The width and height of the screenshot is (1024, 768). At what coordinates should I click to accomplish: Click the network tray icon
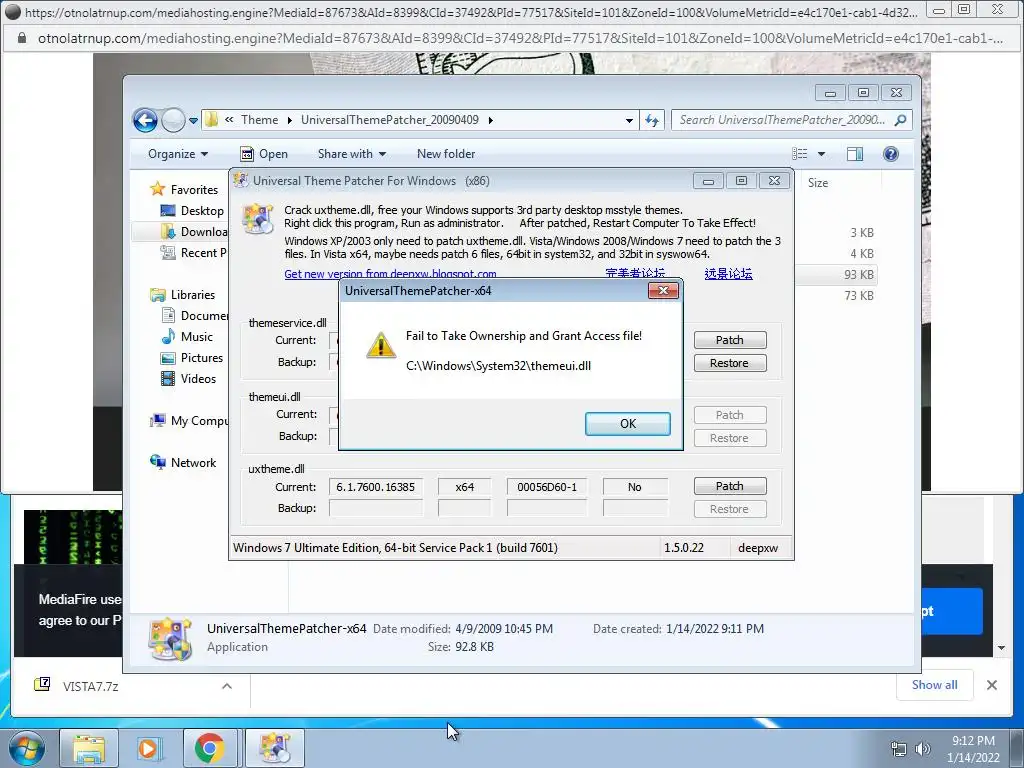(x=899, y=749)
